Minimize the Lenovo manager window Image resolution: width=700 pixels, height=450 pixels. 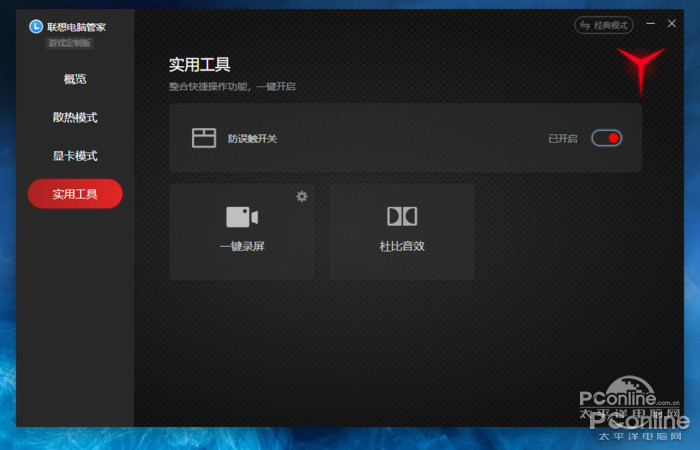click(650, 24)
